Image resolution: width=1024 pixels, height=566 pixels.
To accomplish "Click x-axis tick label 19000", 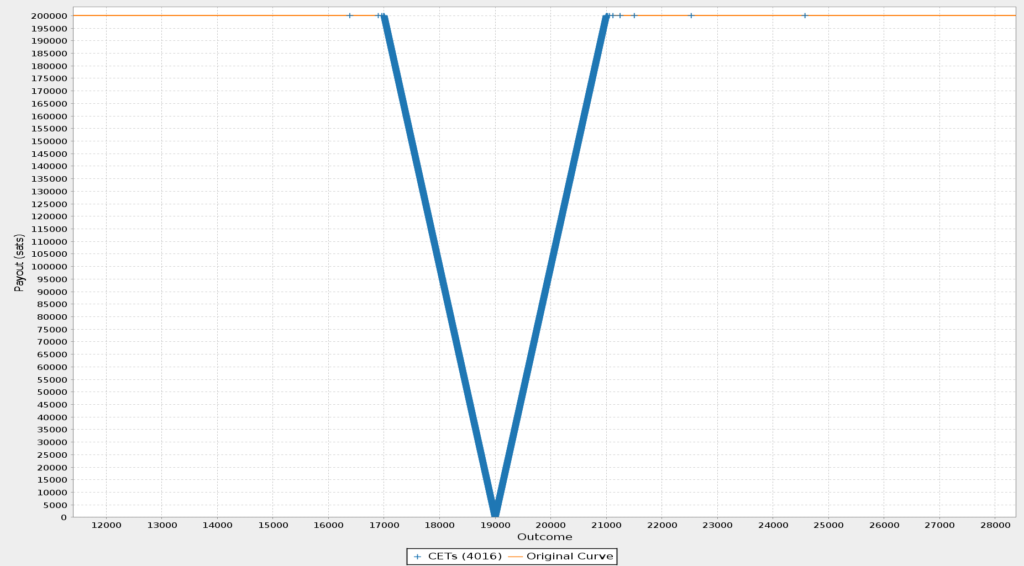I will pyautogui.click(x=495, y=525).
